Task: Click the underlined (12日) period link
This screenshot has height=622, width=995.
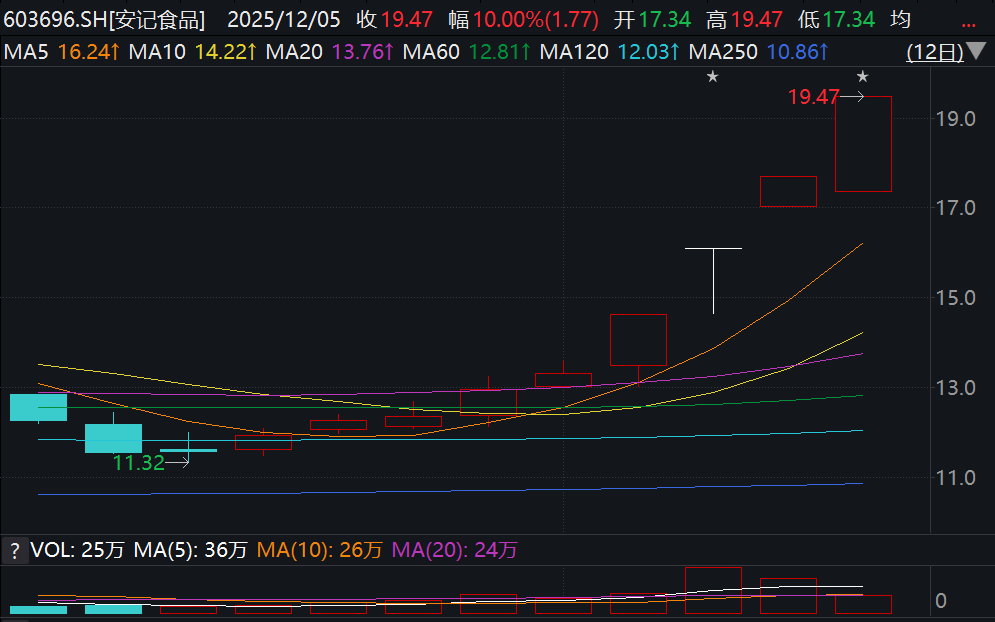Action: (935, 51)
